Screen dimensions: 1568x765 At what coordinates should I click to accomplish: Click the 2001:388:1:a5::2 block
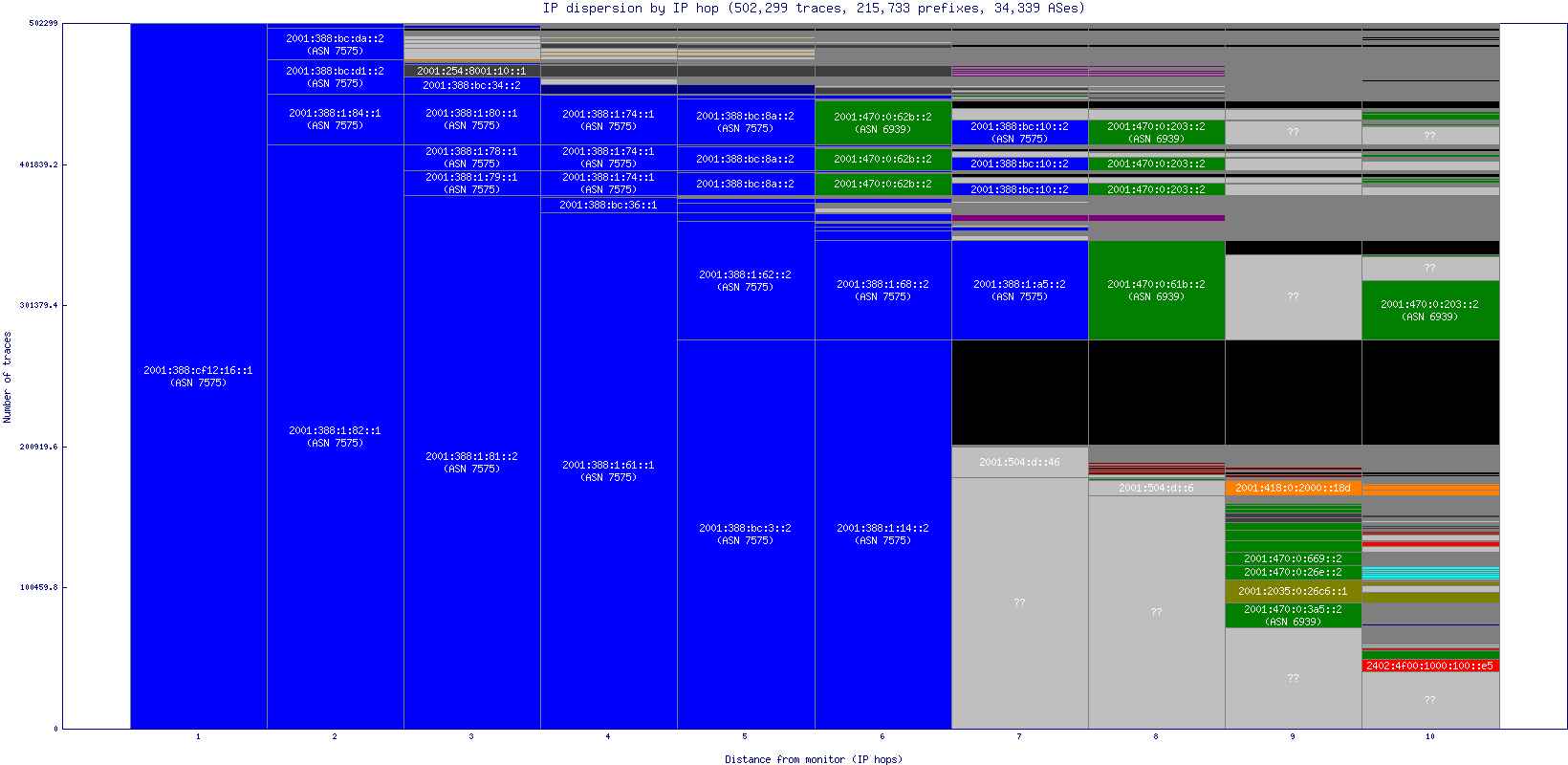pos(1020,290)
